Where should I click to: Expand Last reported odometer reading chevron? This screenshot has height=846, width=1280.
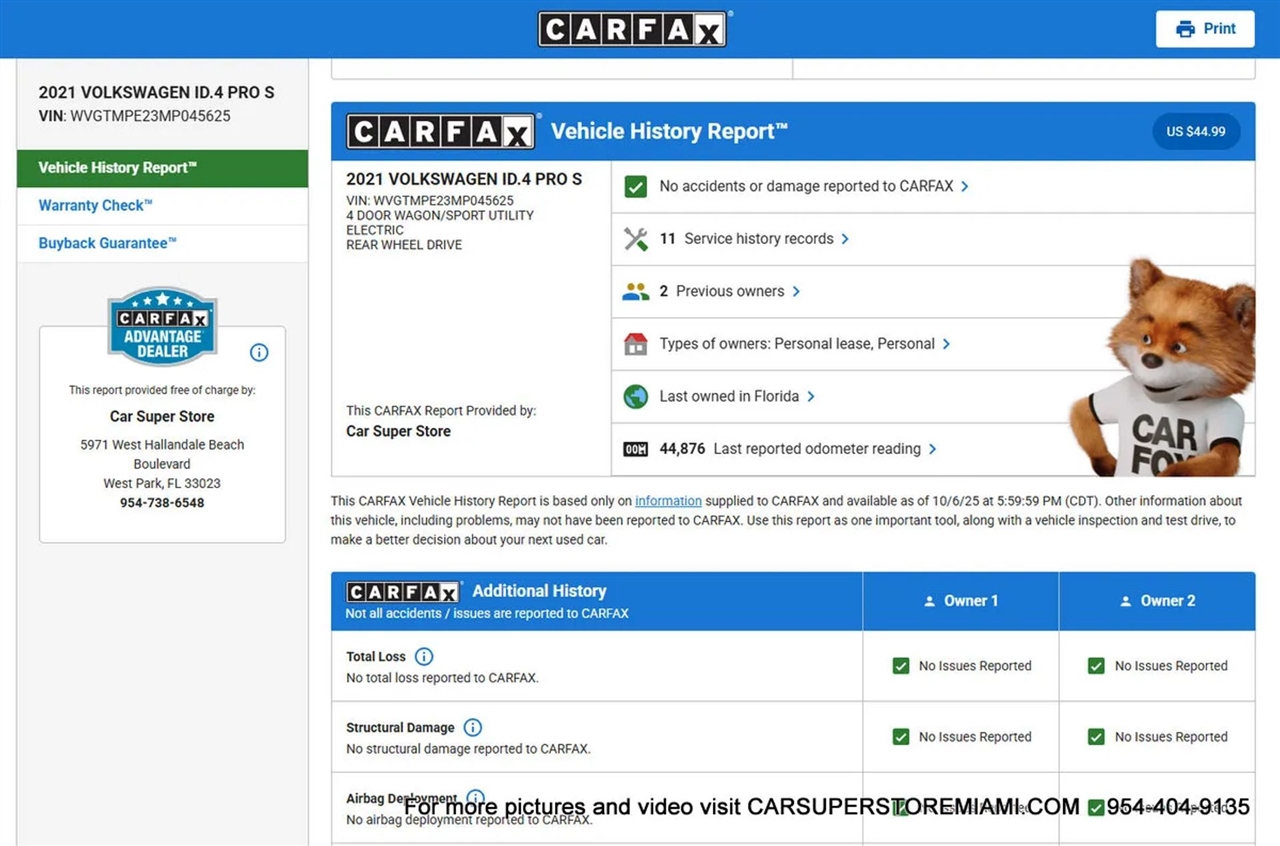932,450
